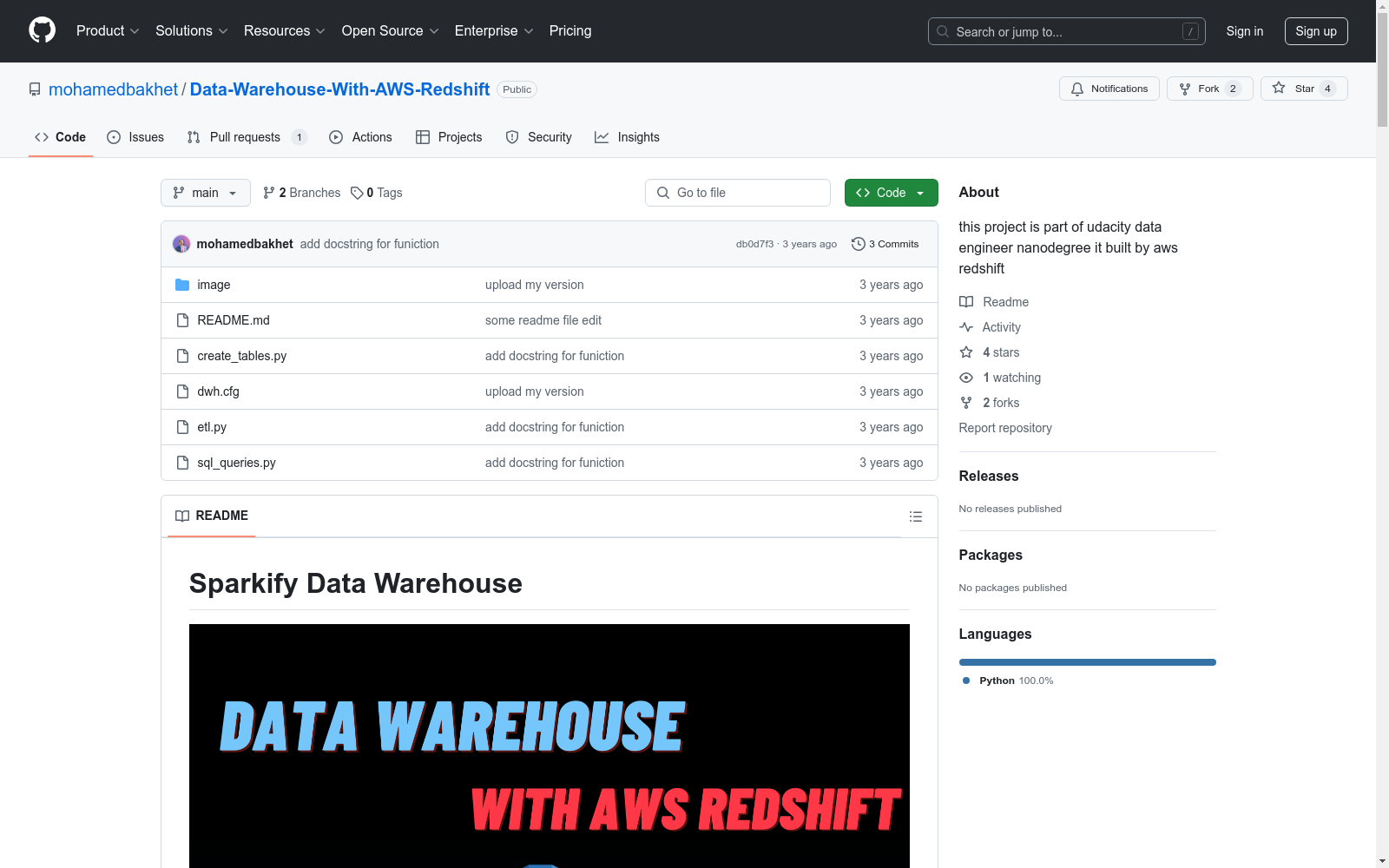Open the Pricing page link
This screenshot has width=1389, height=868.
570,31
